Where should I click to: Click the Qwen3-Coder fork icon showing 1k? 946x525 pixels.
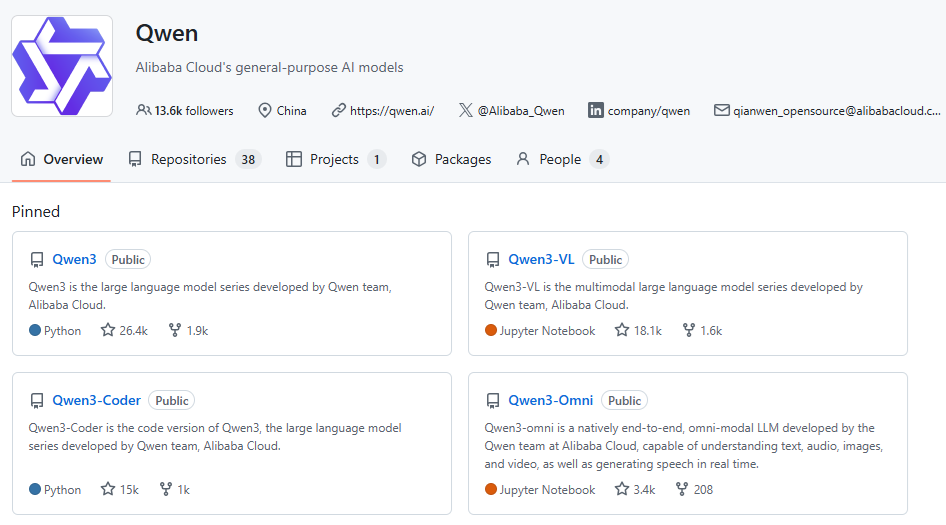coord(165,489)
